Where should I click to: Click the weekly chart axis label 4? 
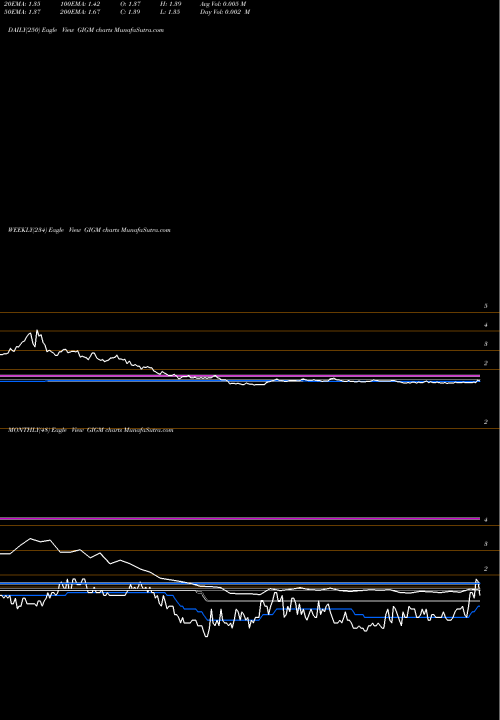click(486, 325)
